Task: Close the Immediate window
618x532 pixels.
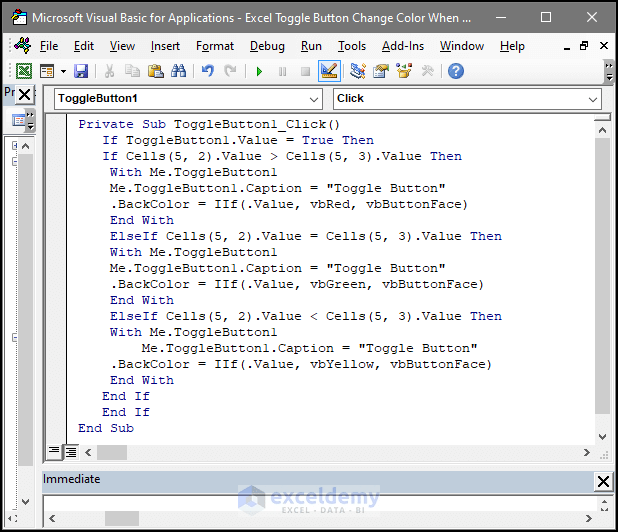Action: [x=603, y=481]
